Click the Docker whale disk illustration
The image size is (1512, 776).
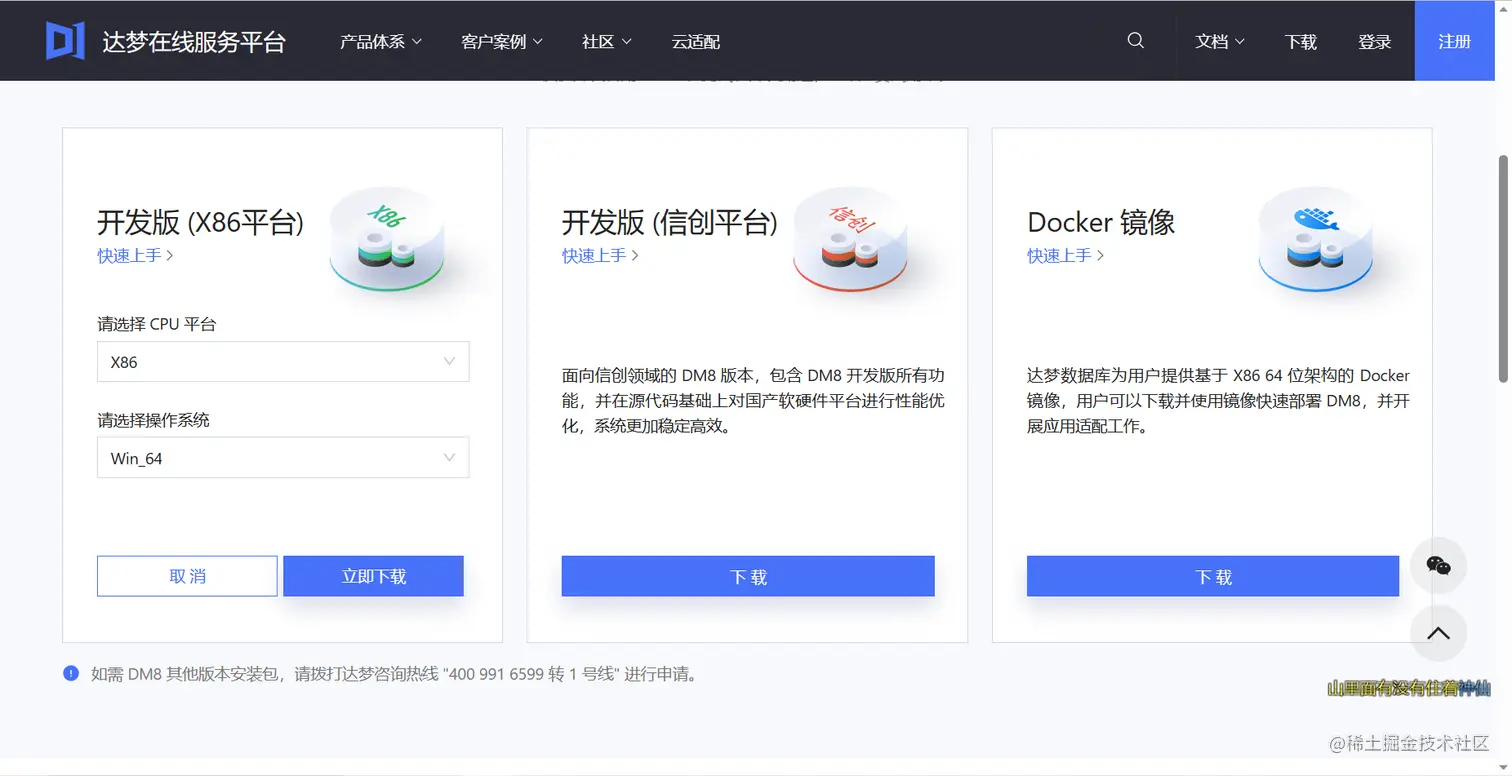click(1316, 241)
